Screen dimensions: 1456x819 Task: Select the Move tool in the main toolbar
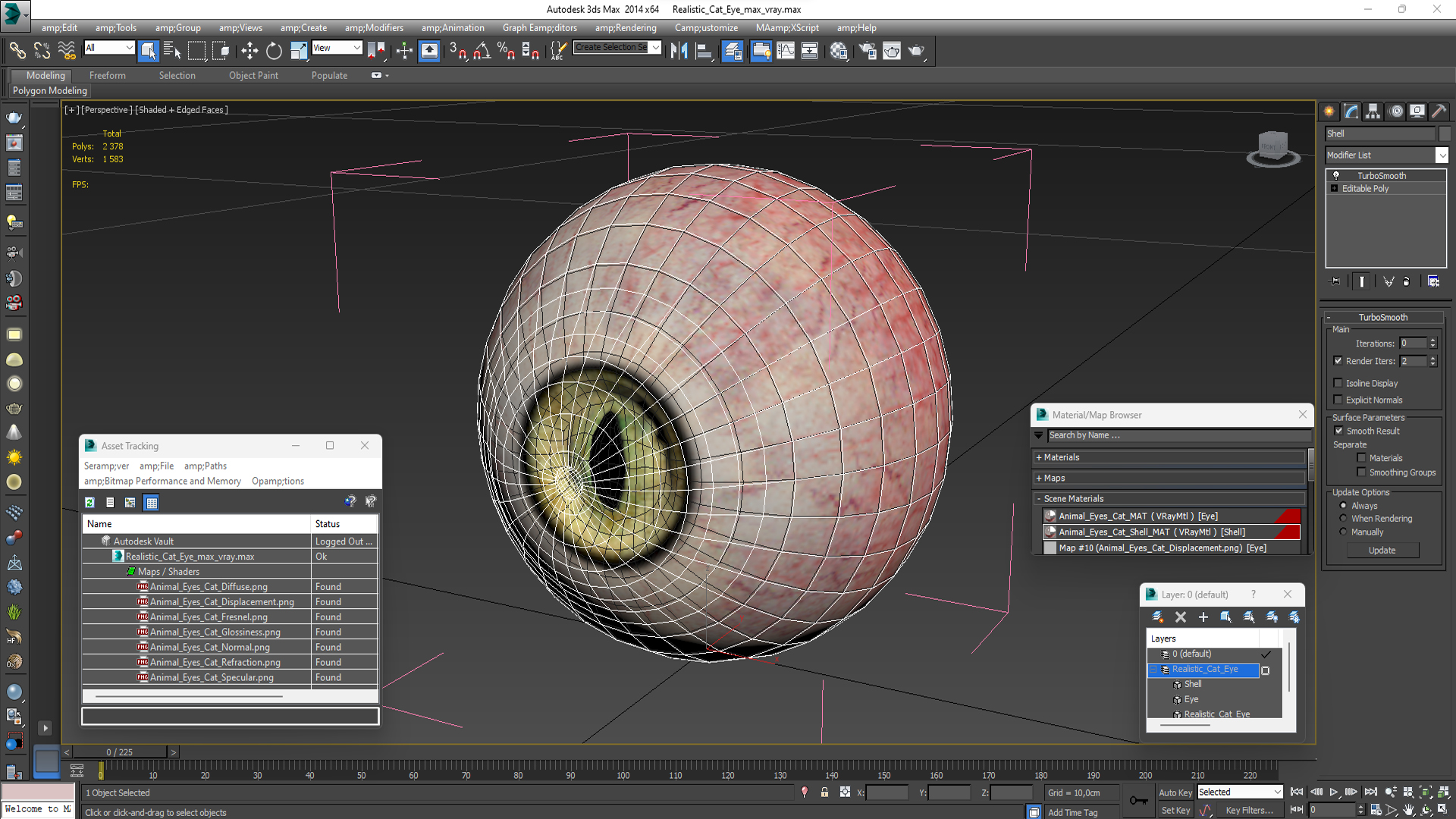[x=249, y=51]
